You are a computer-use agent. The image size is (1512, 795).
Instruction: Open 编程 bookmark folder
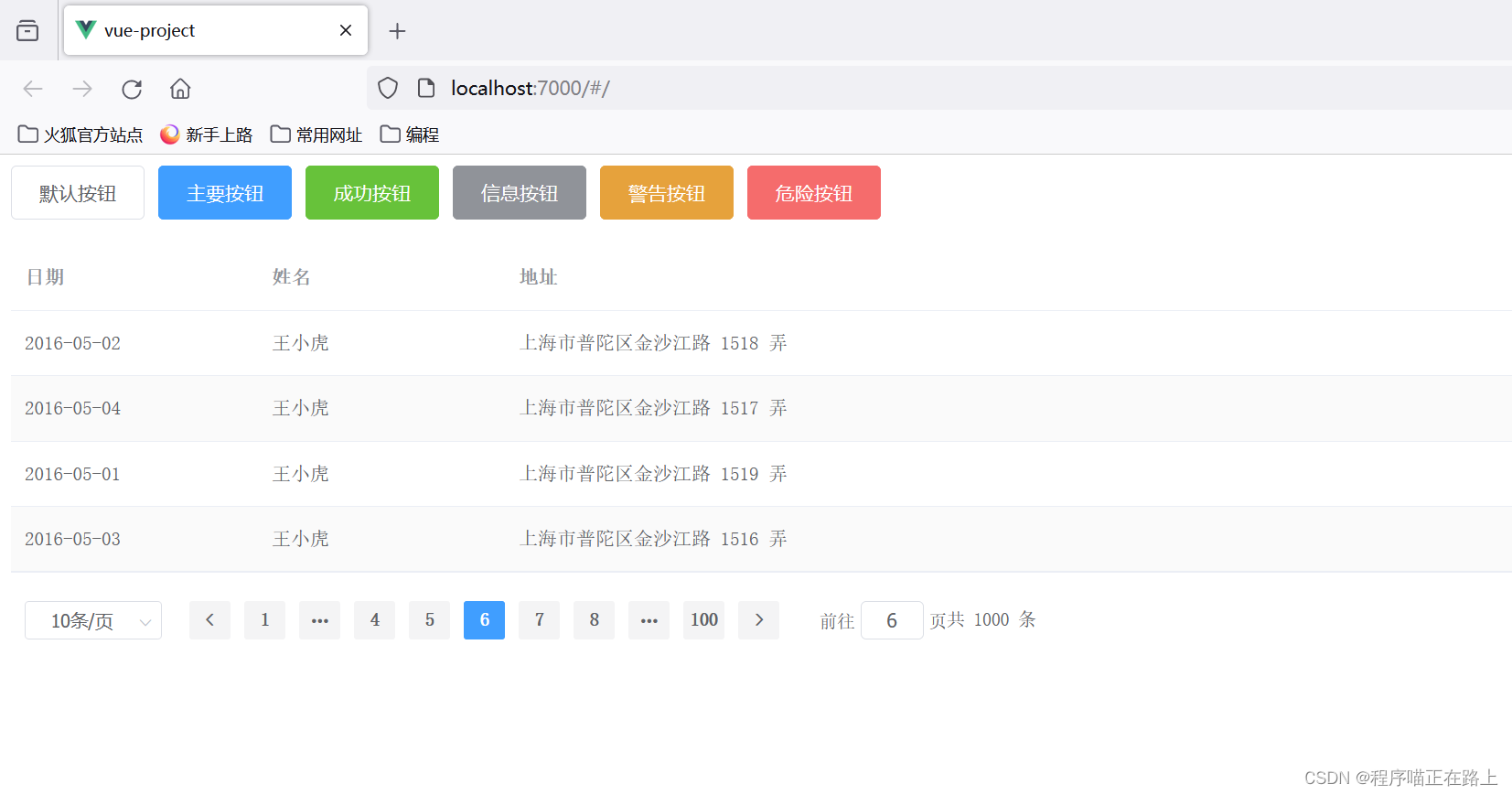410,134
